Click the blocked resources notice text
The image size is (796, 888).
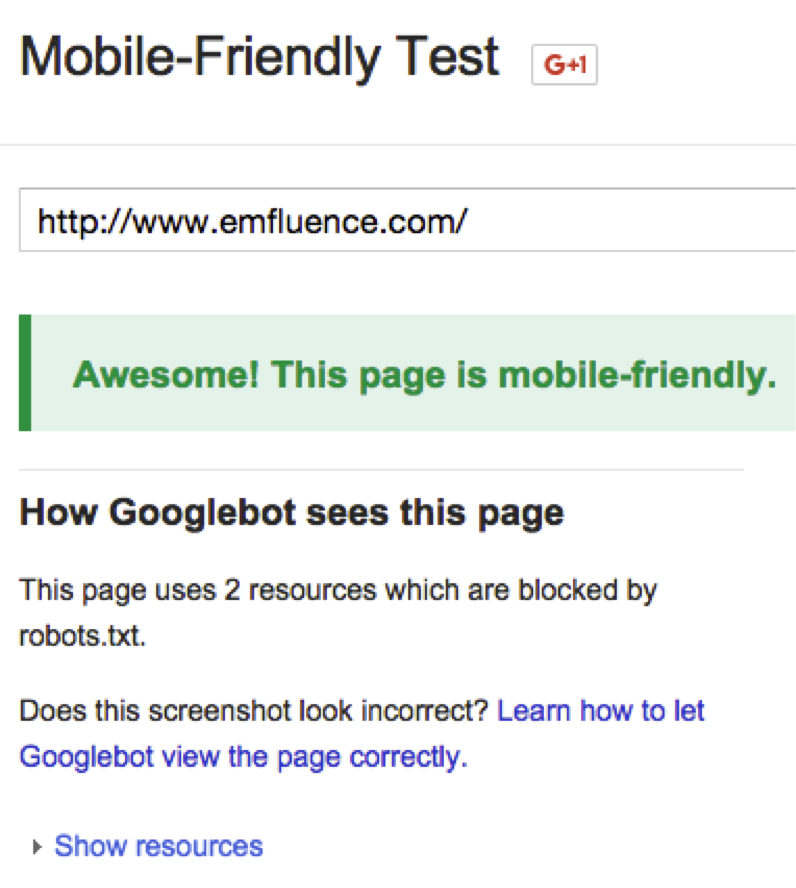tap(338, 590)
